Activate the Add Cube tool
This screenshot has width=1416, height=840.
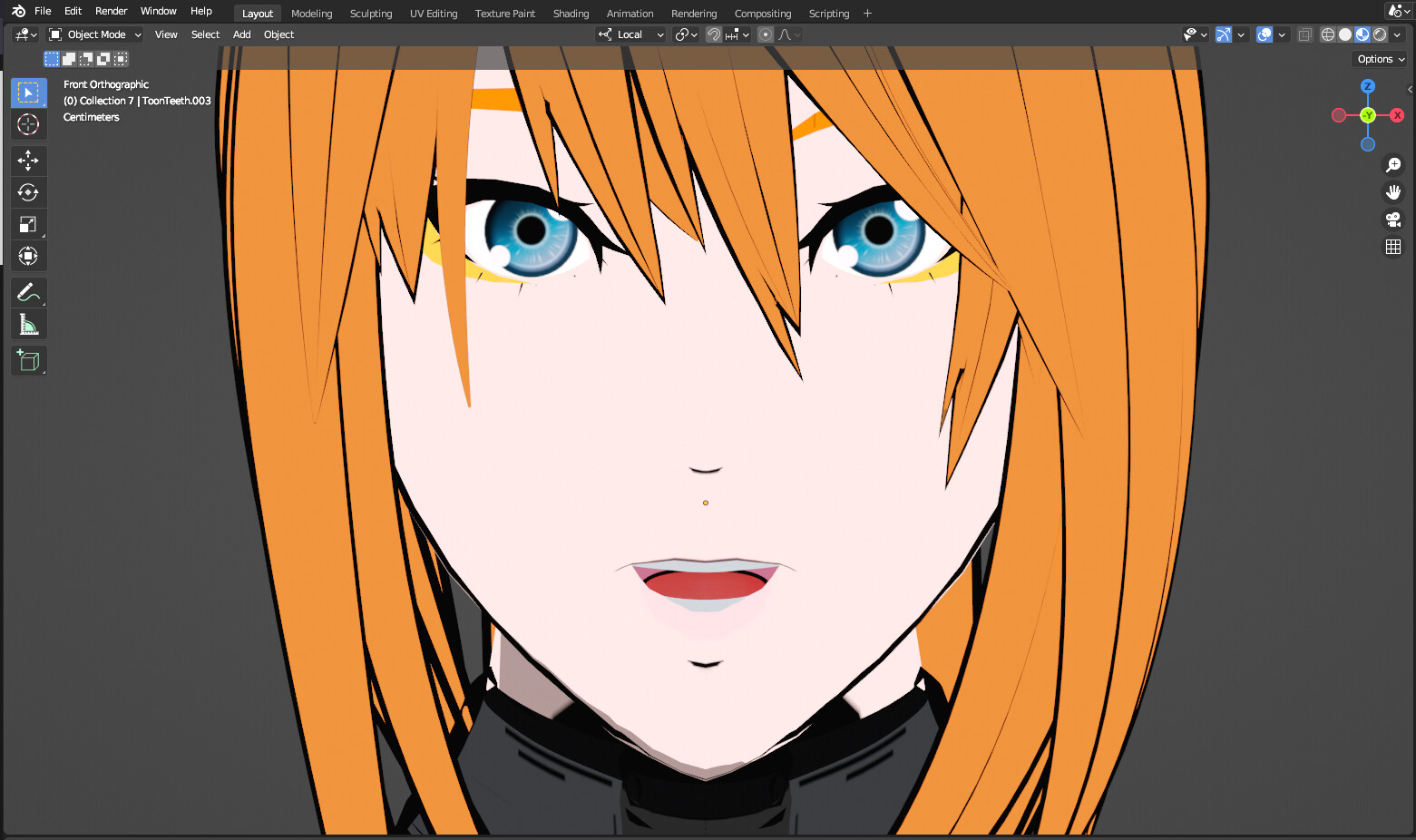pos(28,360)
